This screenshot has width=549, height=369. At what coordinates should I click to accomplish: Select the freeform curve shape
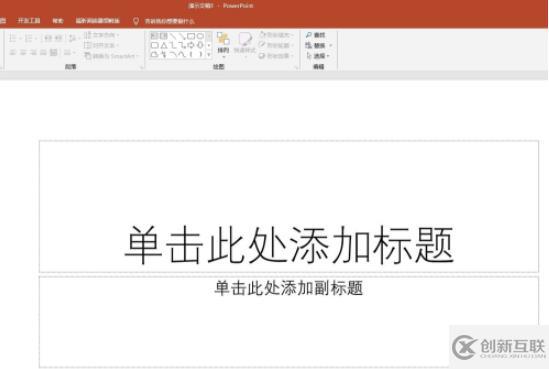pyautogui.click(x=182, y=54)
